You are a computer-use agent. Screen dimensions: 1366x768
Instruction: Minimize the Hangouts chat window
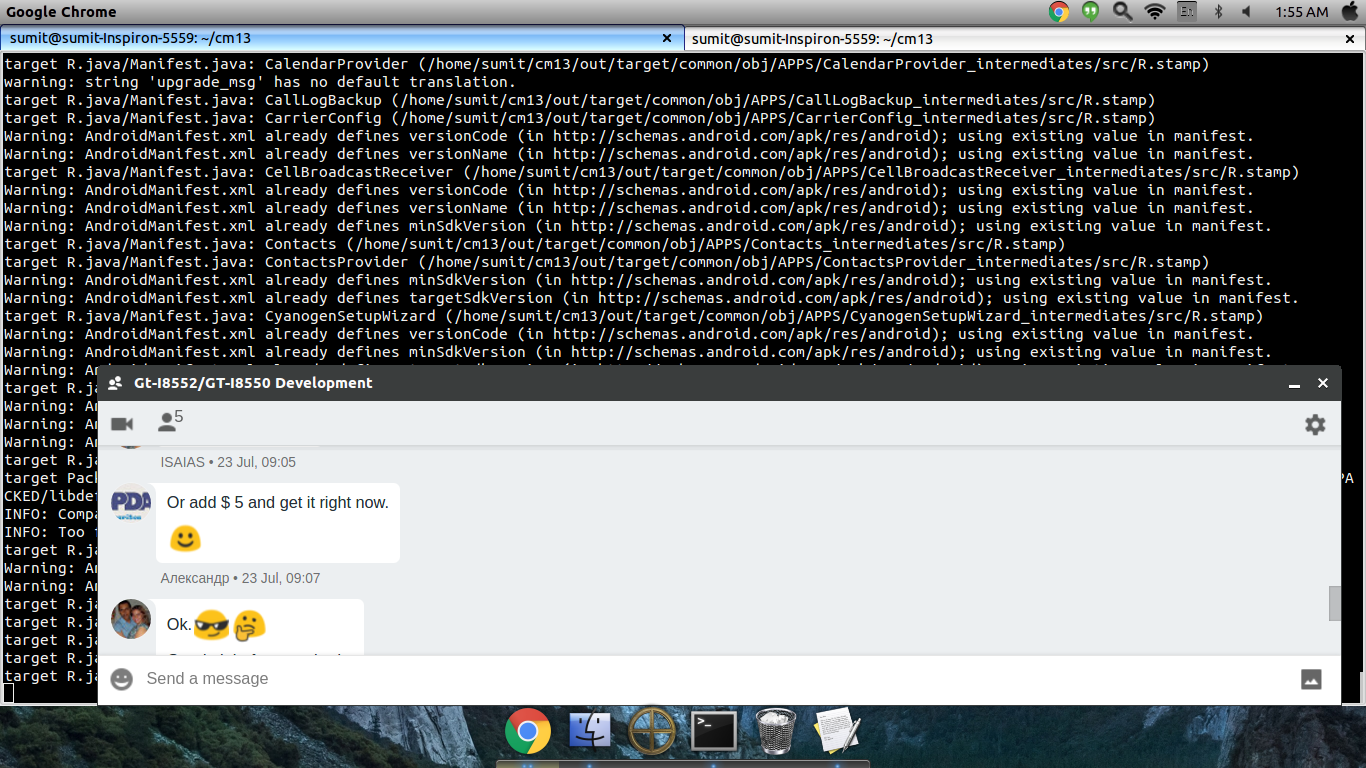[1294, 384]
